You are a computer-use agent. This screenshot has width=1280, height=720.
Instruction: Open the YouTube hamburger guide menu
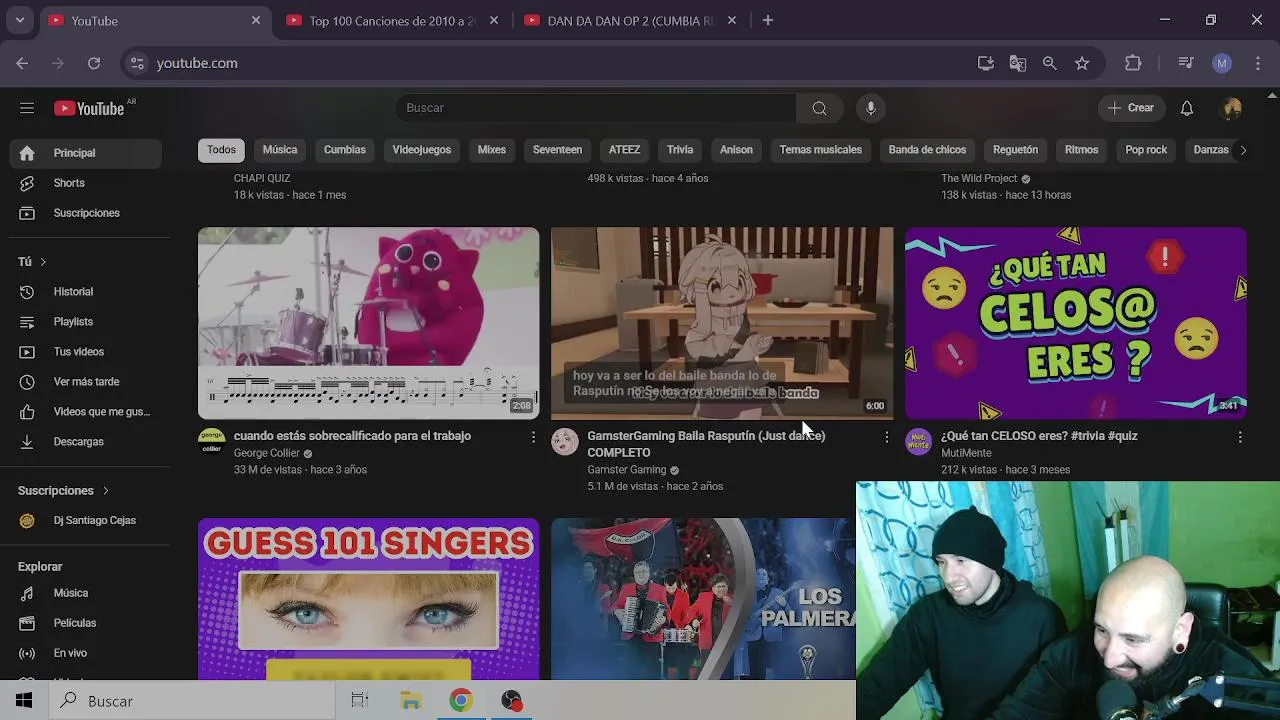click(27, 108)
